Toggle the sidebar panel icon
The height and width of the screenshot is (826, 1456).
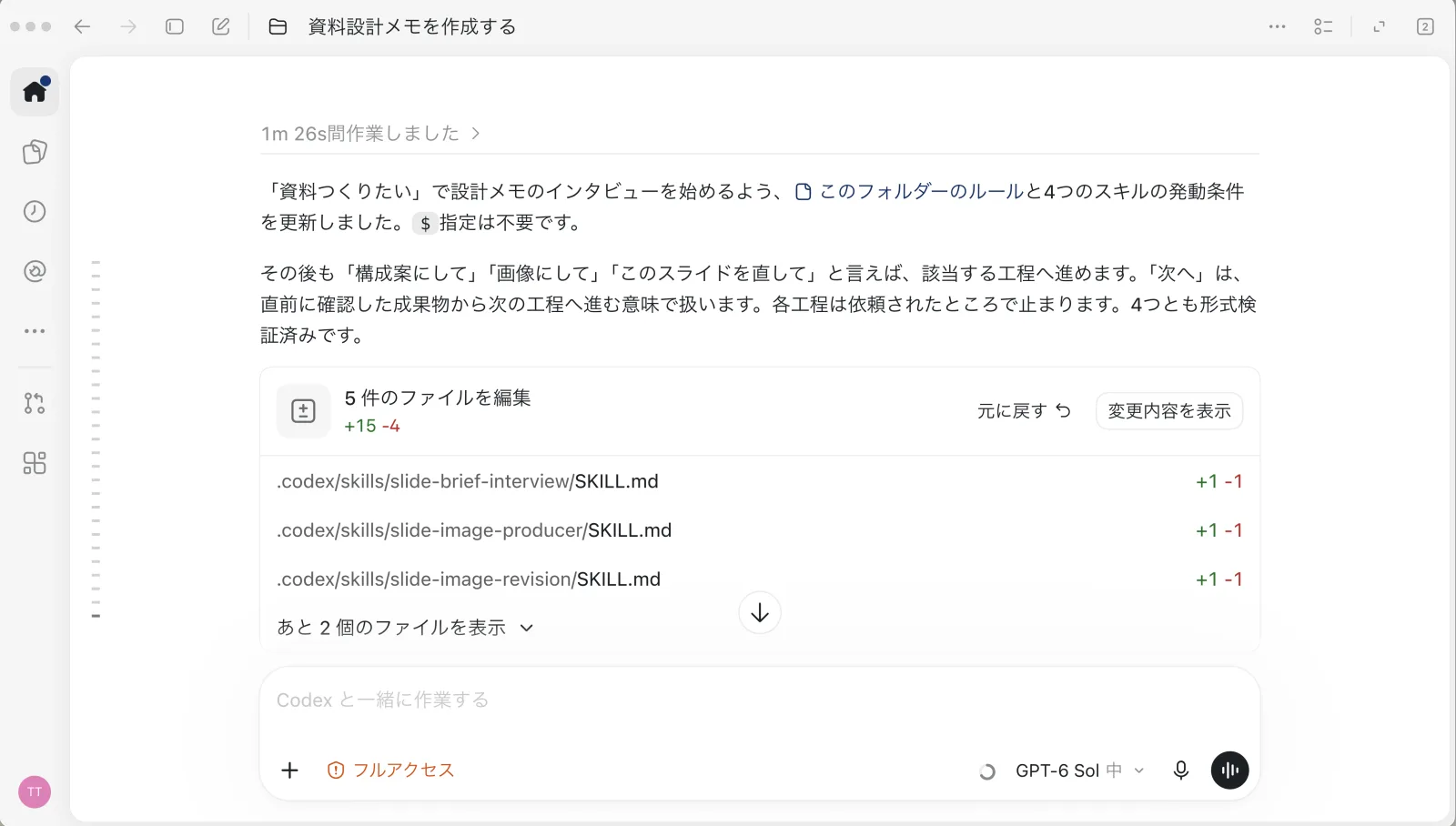coord(175,27)
